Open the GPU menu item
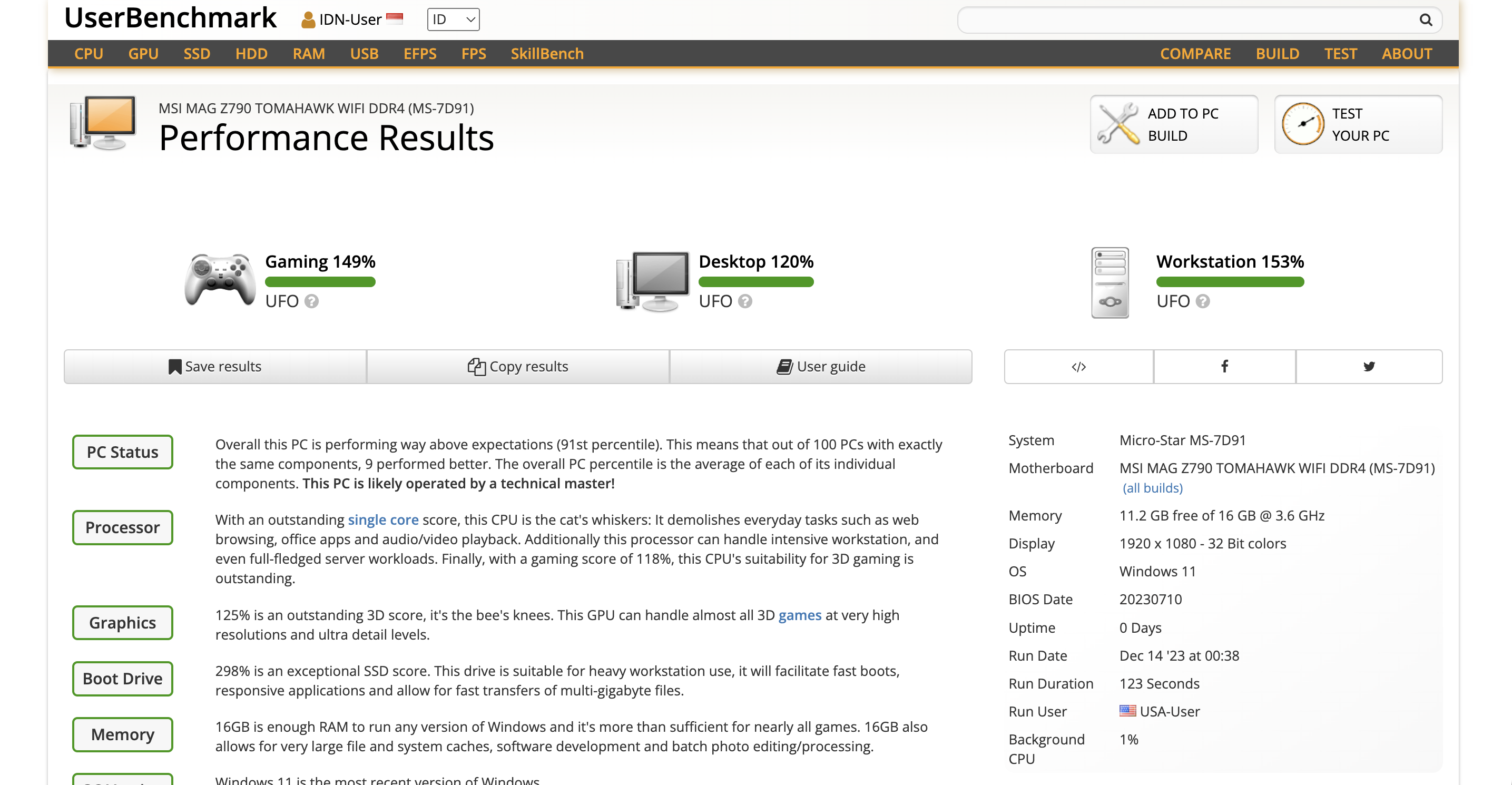1512x785 pixels. pos(143,53)
